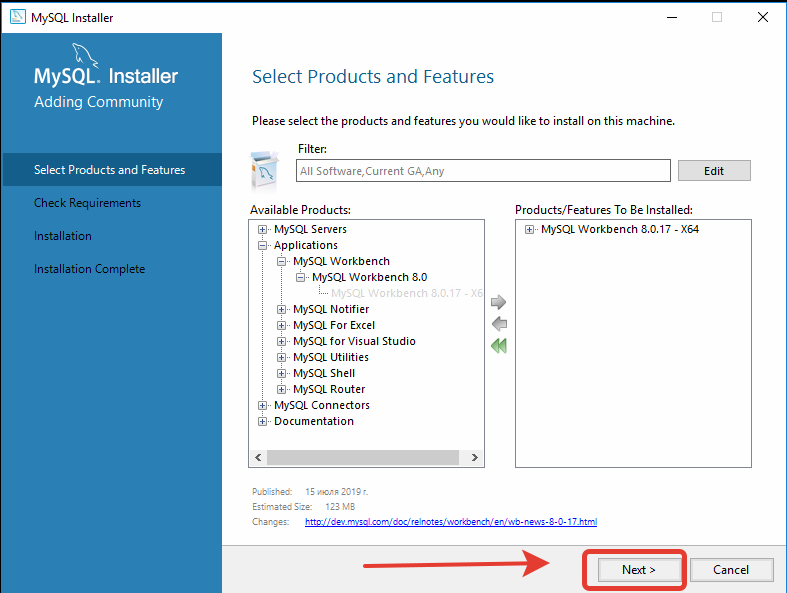Select the MySQL Workbench tree item
787x593 pixels.
[x=341, y=261]
